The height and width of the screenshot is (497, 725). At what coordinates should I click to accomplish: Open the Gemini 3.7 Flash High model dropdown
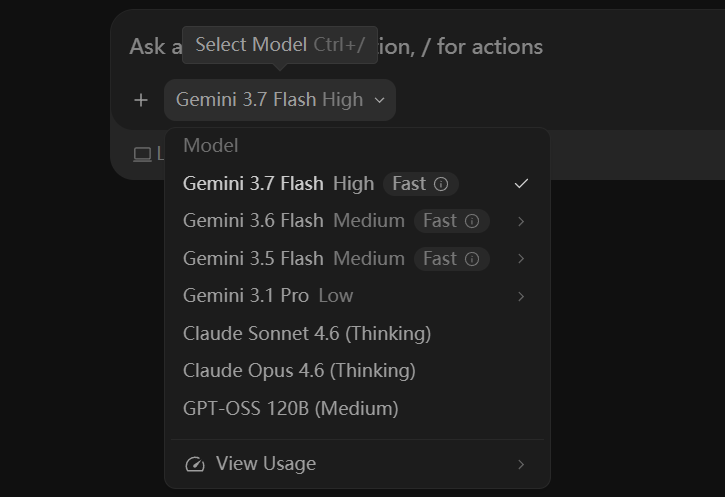pos(280,100)
